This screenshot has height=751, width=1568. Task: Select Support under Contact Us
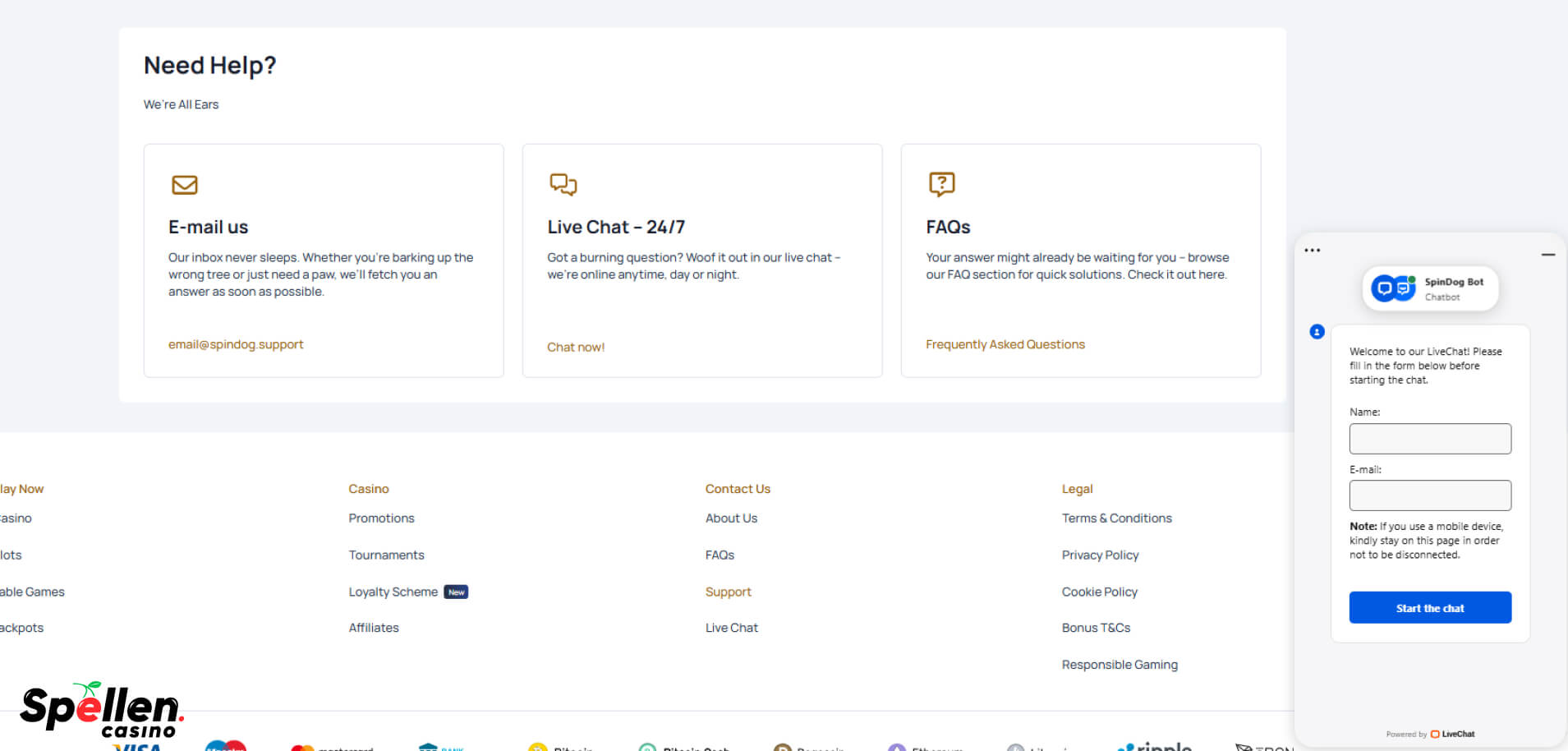[728, 592]
